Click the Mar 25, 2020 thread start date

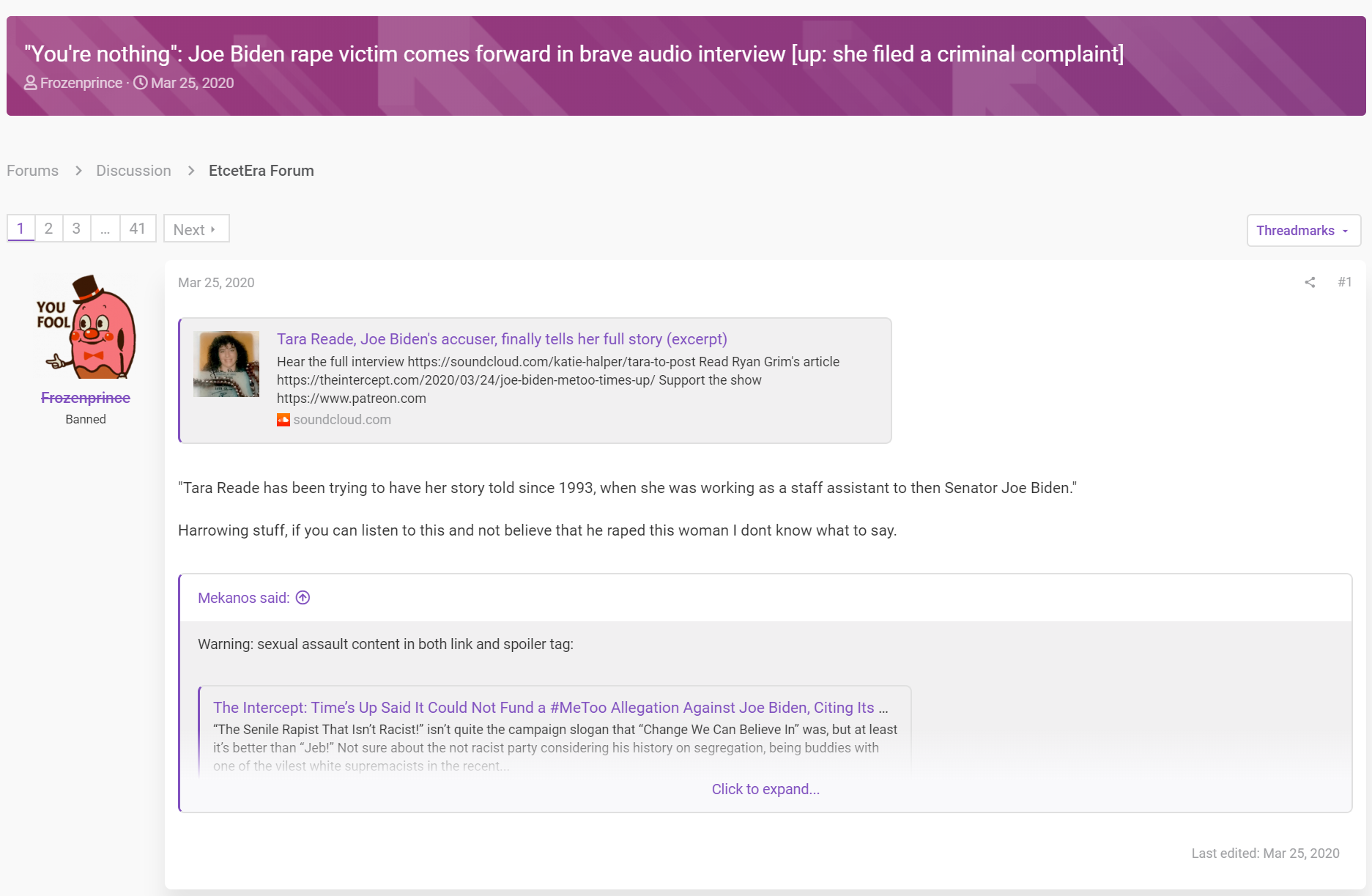coord(193,83)
